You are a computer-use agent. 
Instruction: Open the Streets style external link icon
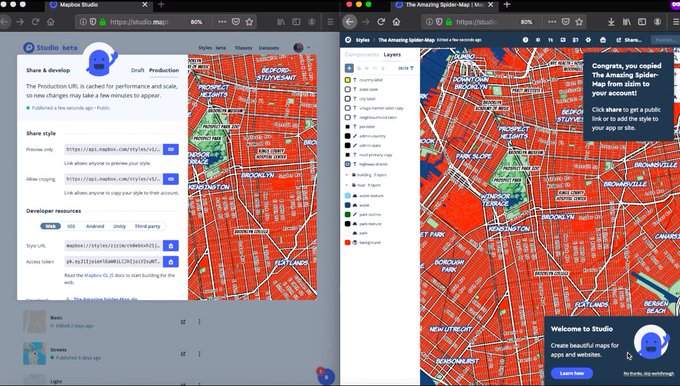coord(183,354)
